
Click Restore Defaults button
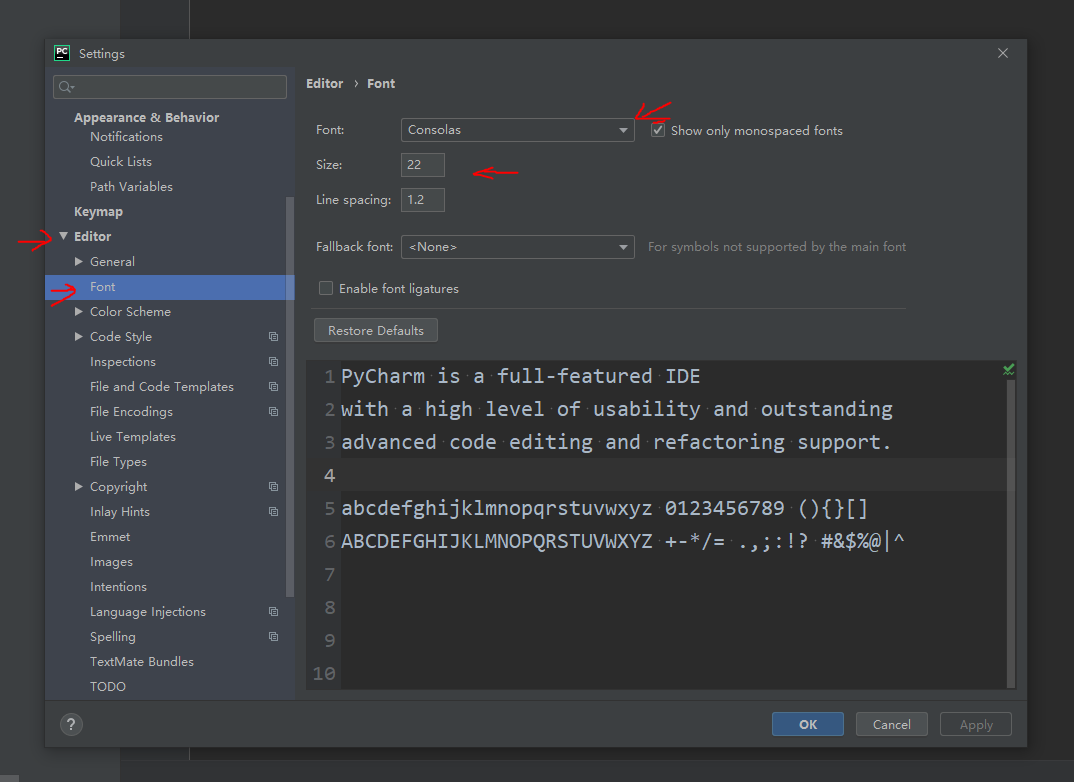(x=376, y=330)
